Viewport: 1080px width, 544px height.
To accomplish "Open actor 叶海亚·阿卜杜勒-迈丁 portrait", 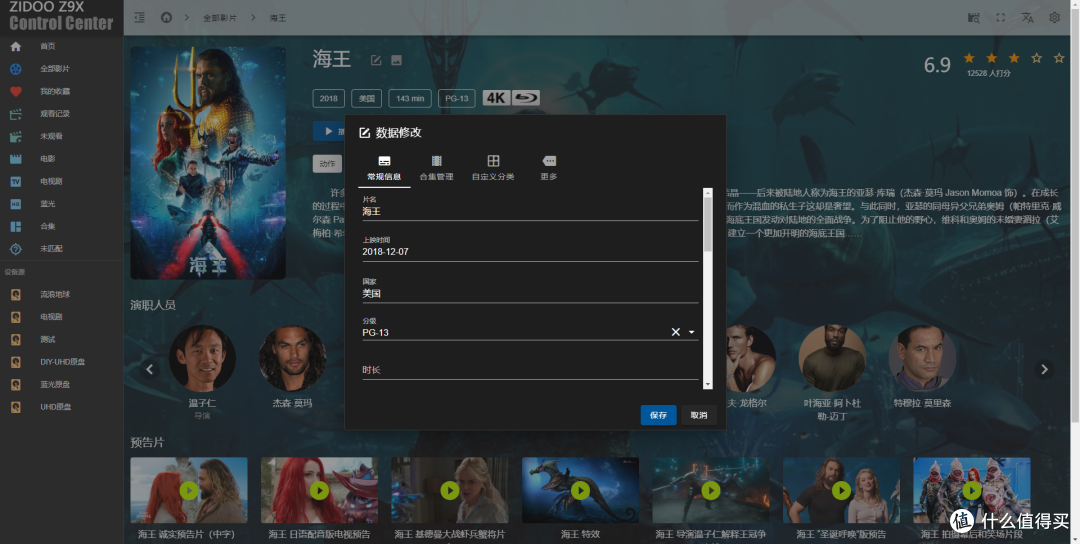I will pyautogui.click(x=832, y=359).
